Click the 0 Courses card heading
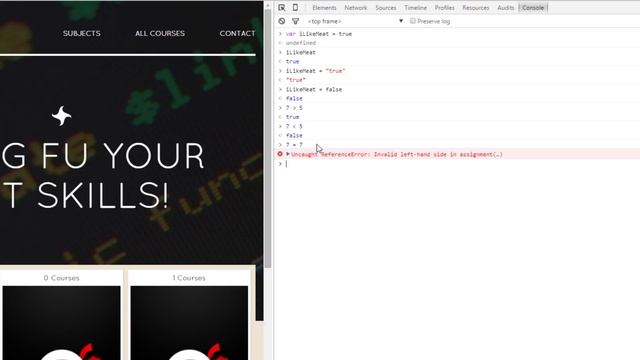Image resolution: width=640 pixels, height=360 pixels. [x=62, y=278]
